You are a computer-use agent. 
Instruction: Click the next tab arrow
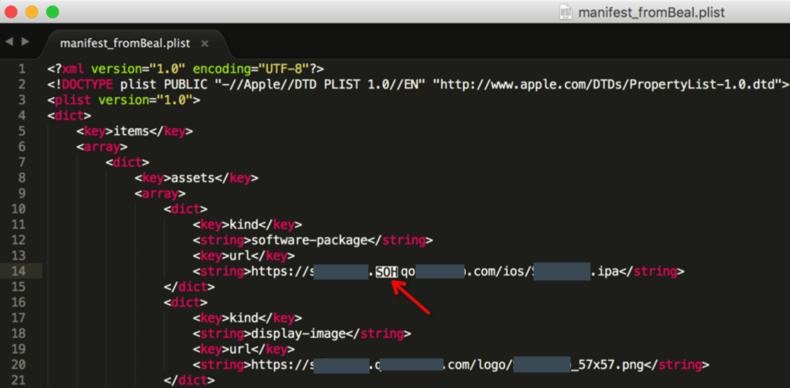click(25, 42)
